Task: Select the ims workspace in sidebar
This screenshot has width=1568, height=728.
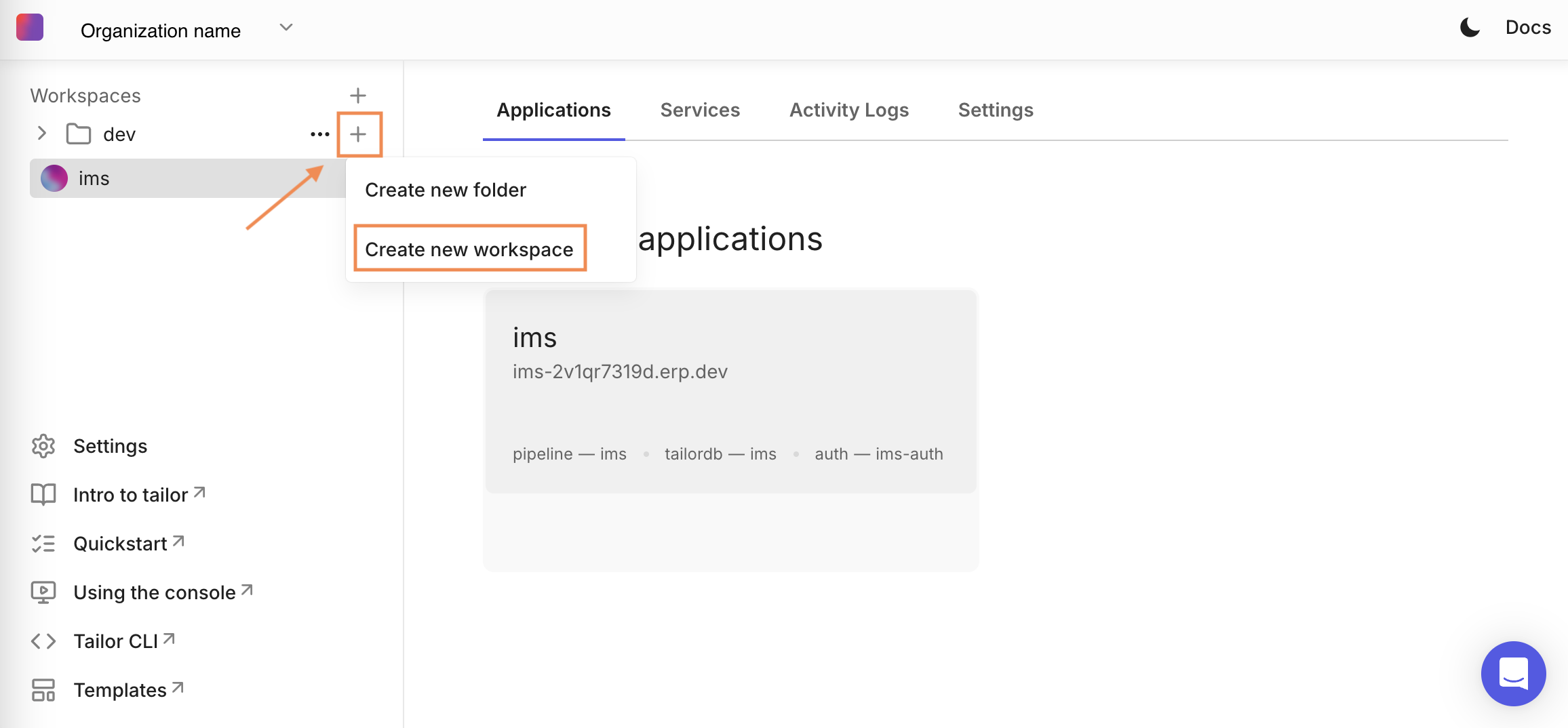Action: [188, 178]
